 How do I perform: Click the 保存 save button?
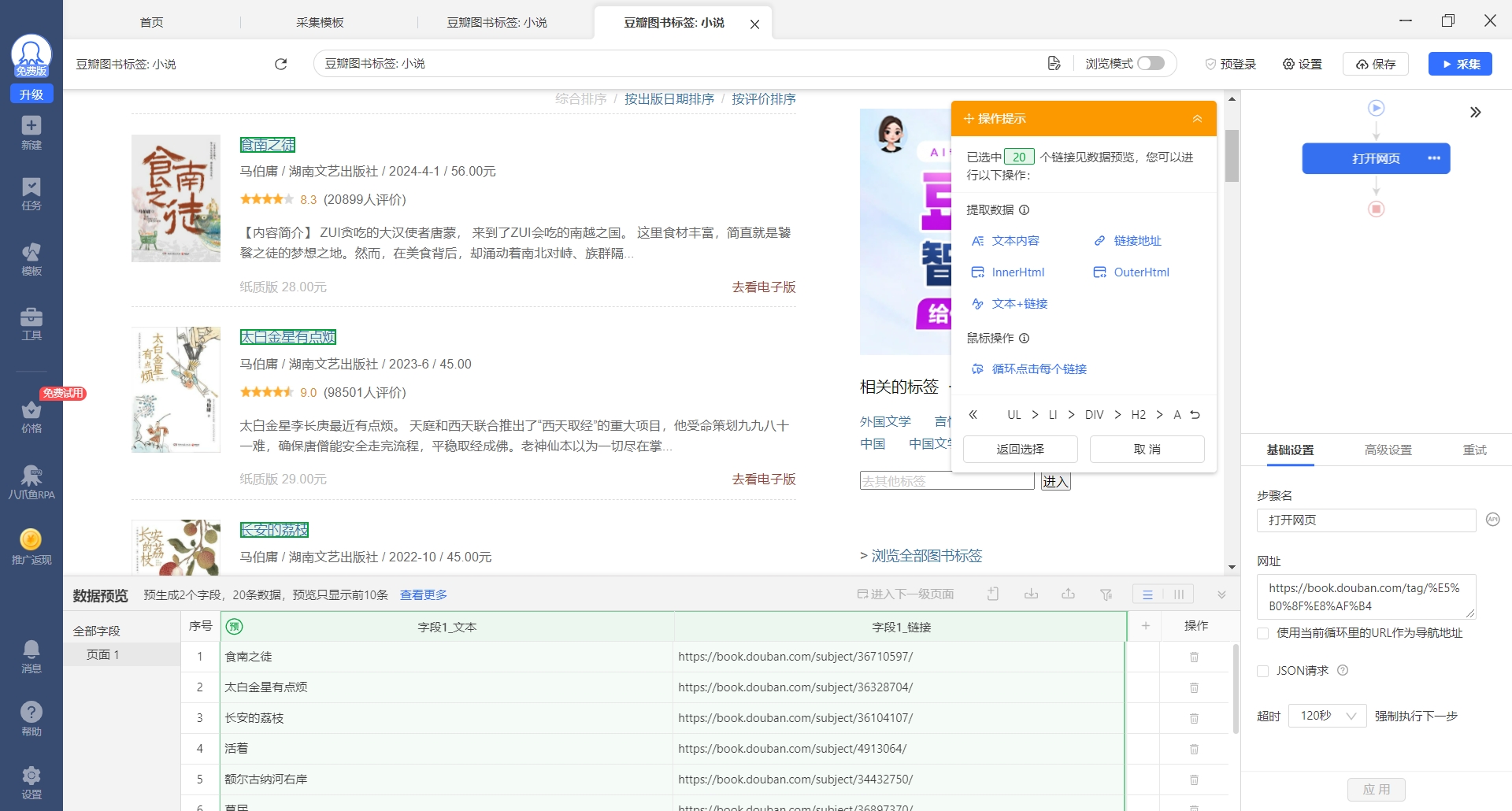coord(1376,64)
